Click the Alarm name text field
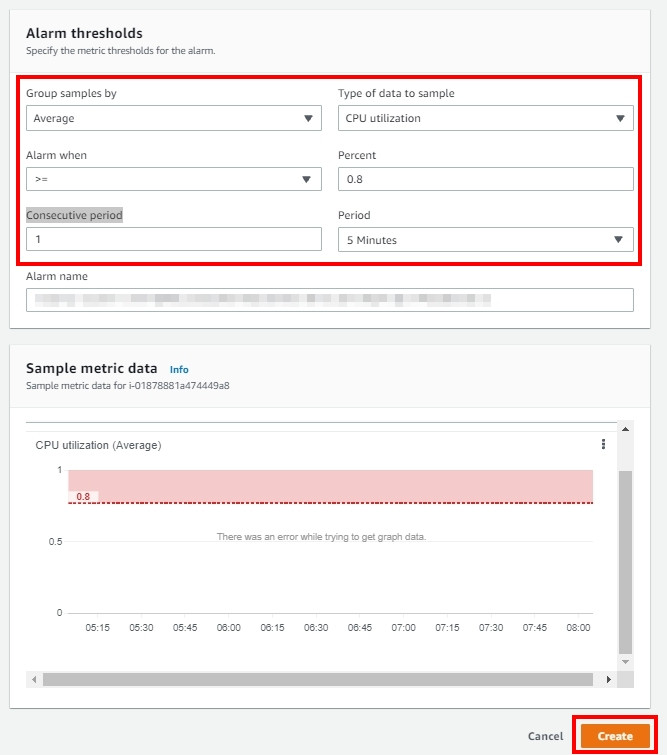 (x=330, y=300)
